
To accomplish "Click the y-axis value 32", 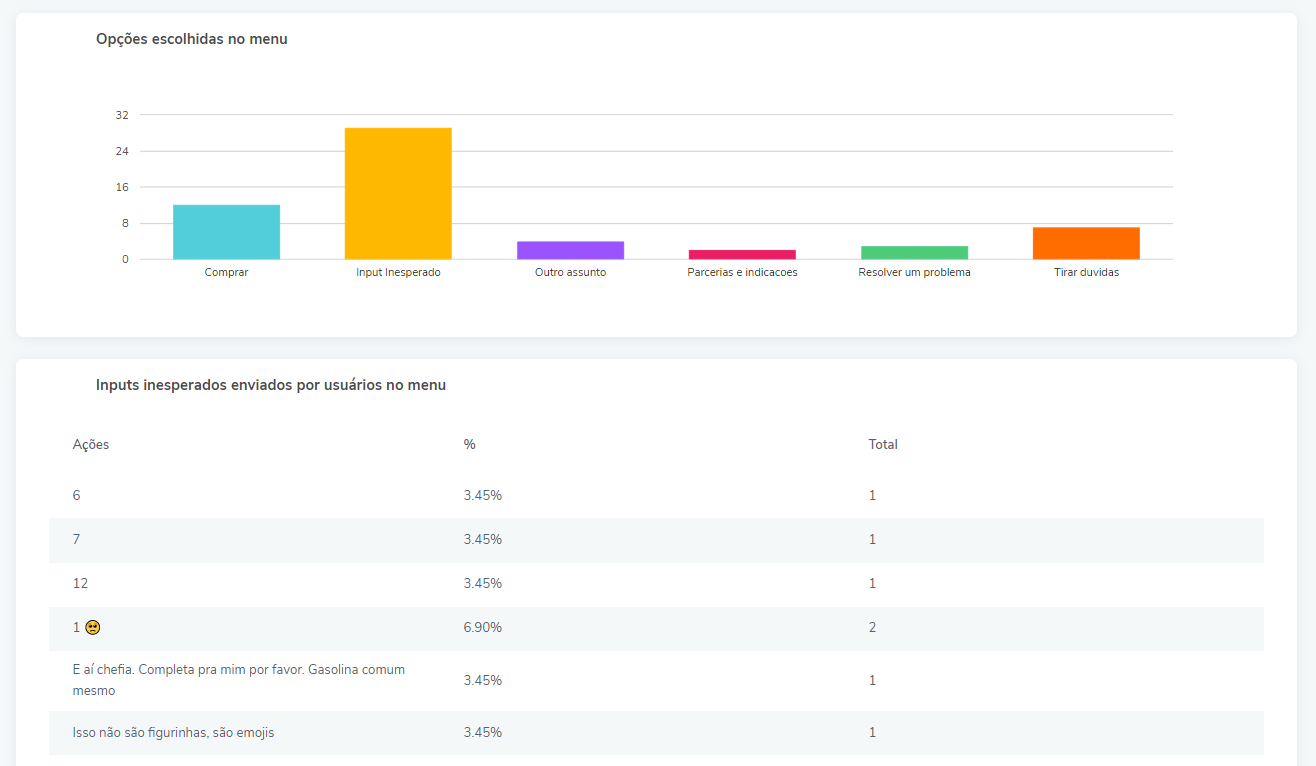I will pyautogui.click(x=122, y=115).
